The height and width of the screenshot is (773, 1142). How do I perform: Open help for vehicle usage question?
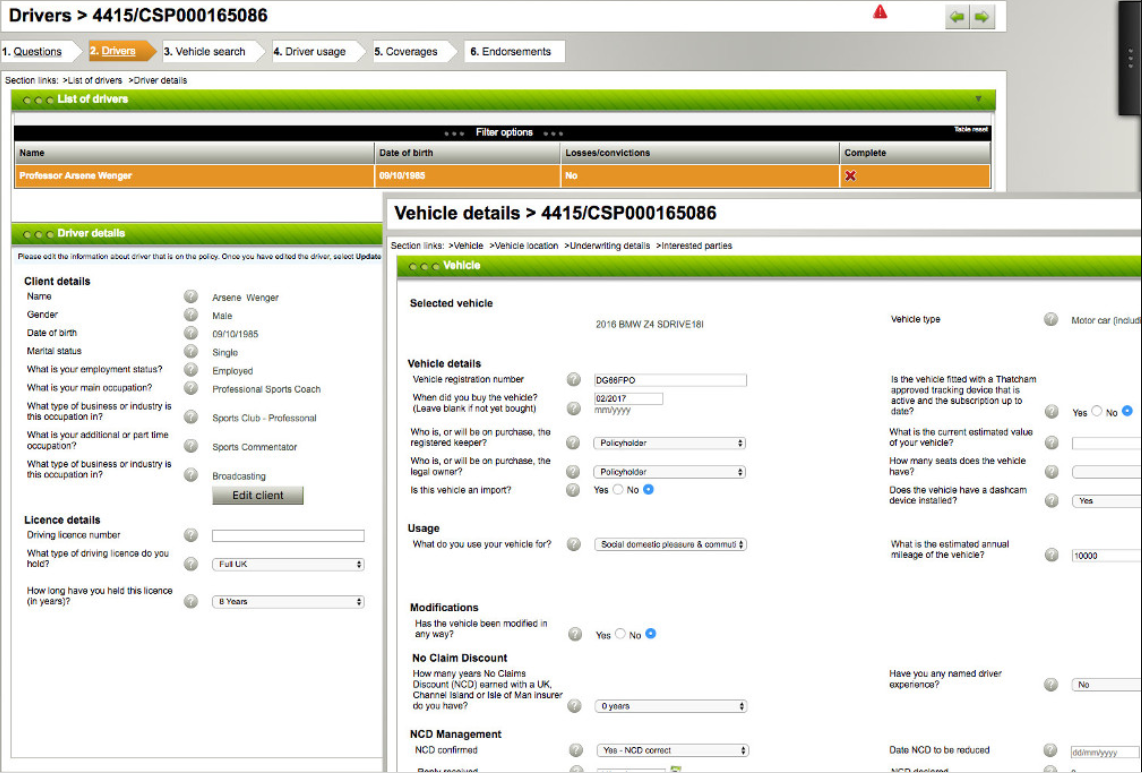pos(573,544)
